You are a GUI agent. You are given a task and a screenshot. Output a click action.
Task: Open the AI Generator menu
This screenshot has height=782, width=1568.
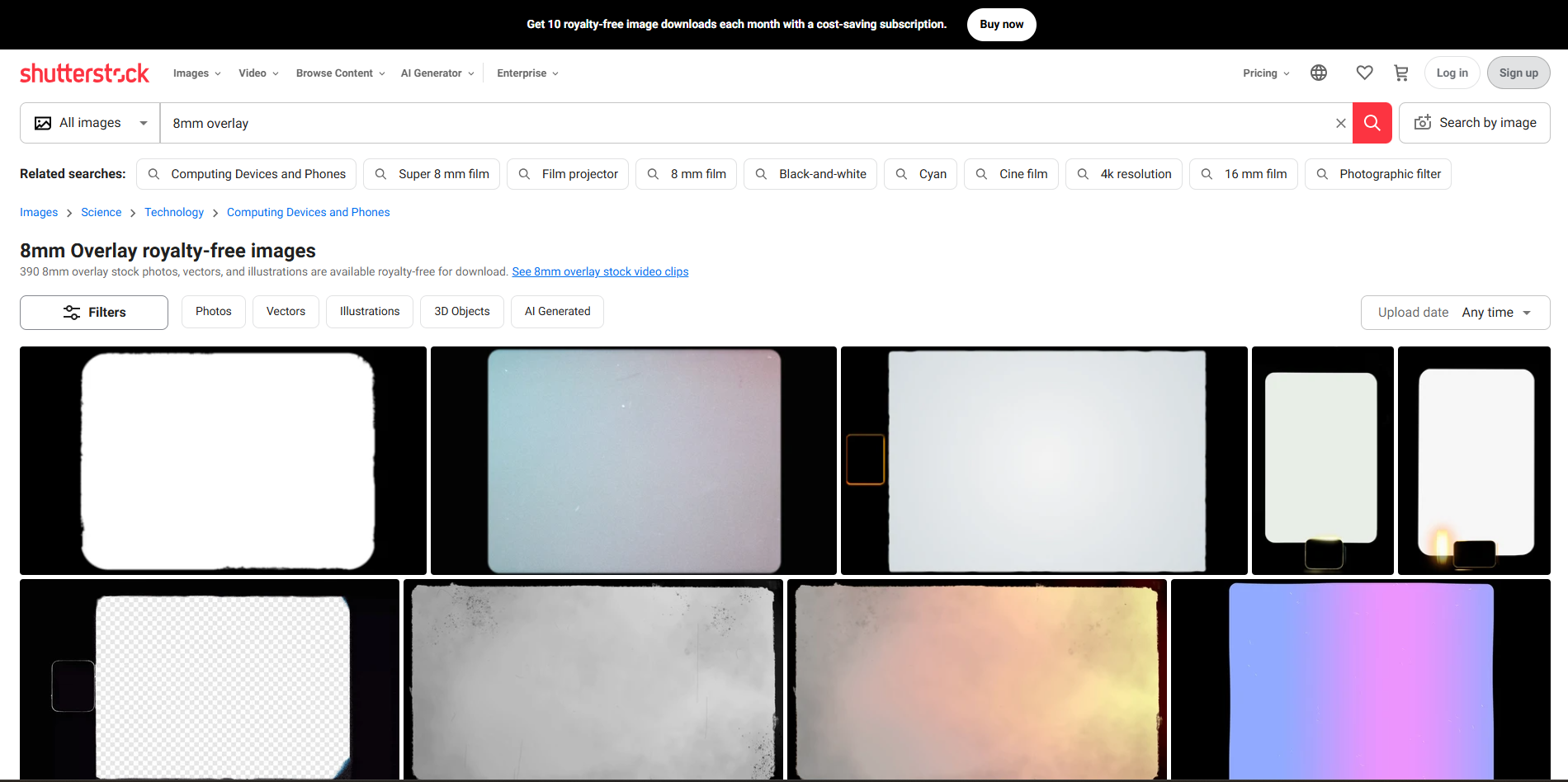pyautogui.click(x=436, y=73)
